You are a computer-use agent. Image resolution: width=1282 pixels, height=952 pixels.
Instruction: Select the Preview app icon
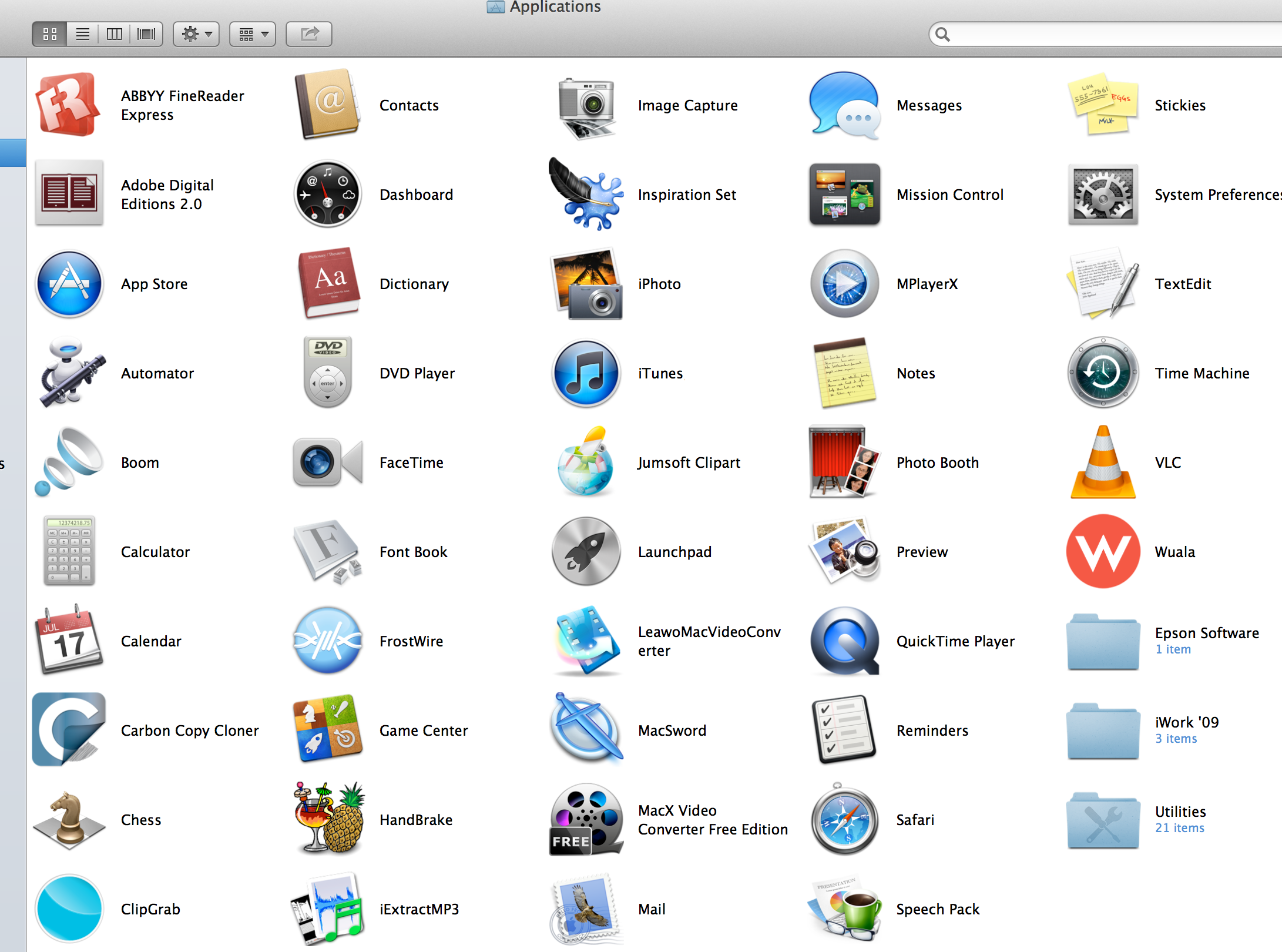845,551
